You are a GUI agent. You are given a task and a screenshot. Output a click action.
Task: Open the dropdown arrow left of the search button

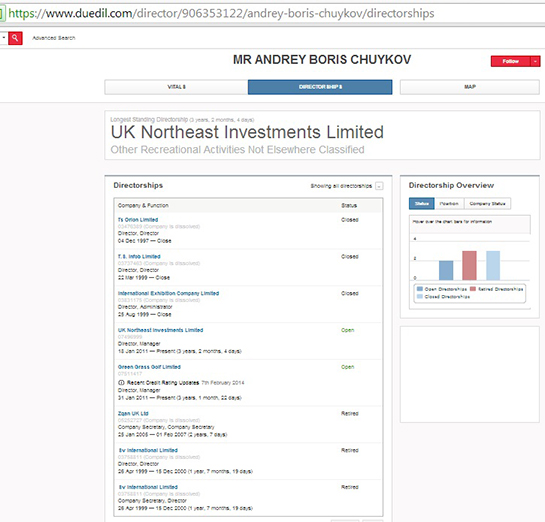click(x=3, y=38)
